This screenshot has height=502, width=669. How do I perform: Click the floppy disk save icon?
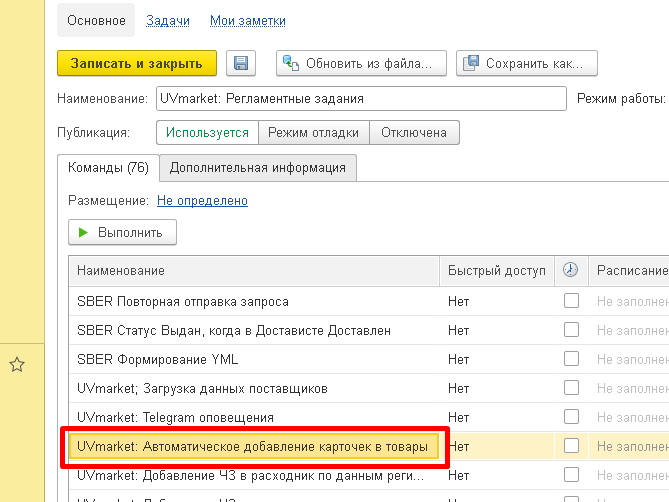[241, 63]
